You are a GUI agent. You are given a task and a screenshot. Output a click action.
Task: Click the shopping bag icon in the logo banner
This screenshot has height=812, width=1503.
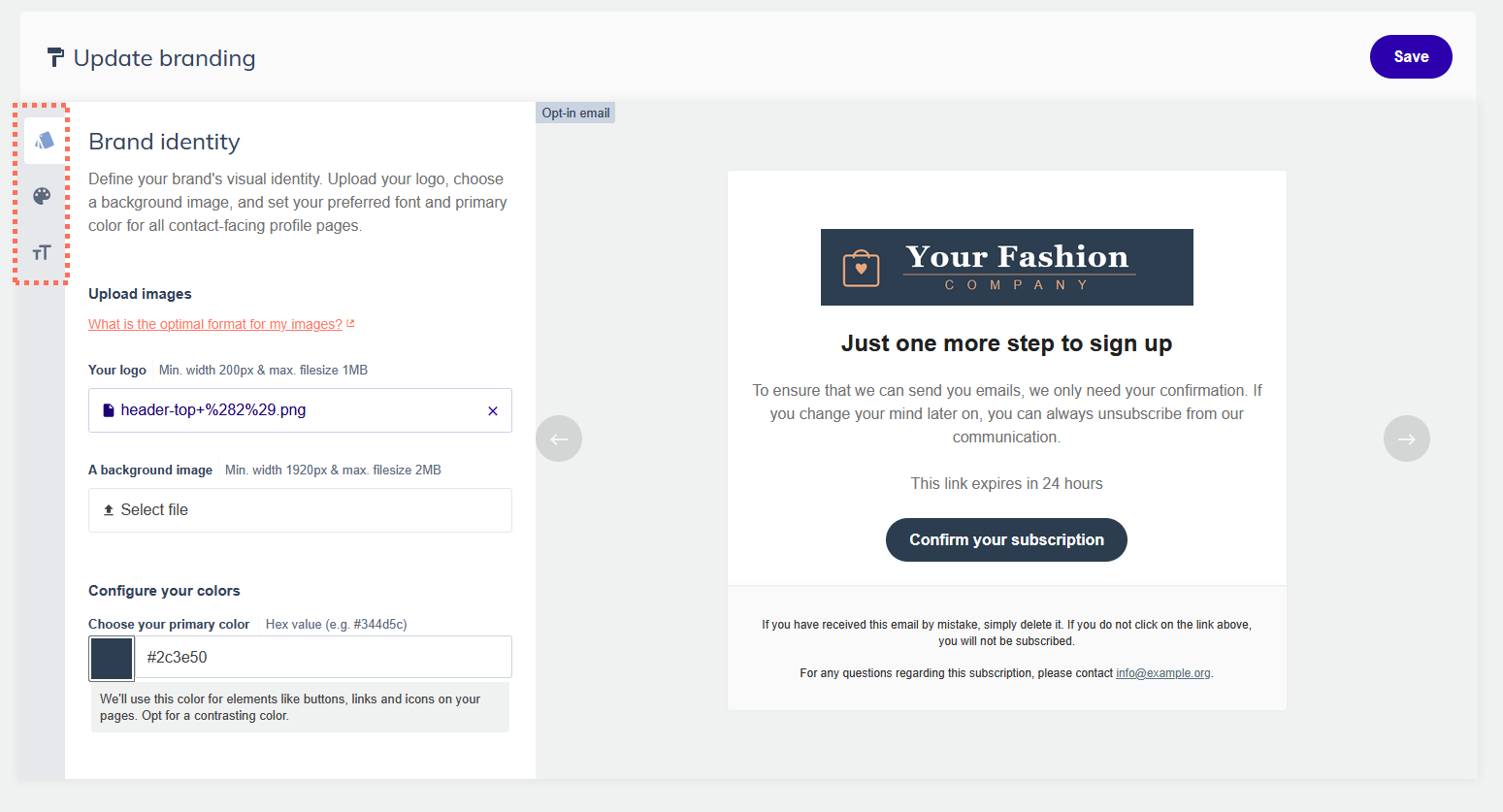(862, 268)
